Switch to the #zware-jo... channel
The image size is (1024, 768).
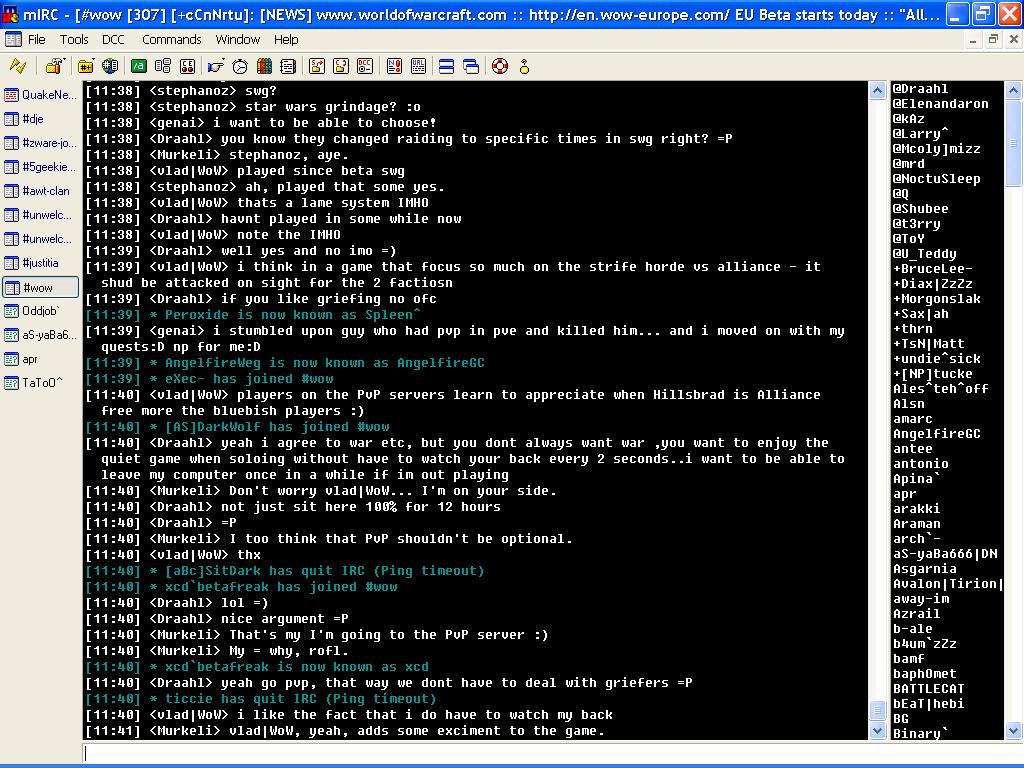(40, 143)
